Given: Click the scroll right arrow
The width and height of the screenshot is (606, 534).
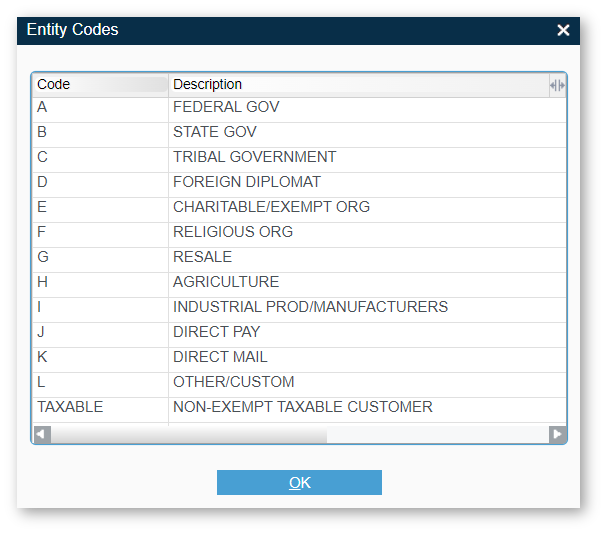Looking at the screenshot, I should [557, 434].
